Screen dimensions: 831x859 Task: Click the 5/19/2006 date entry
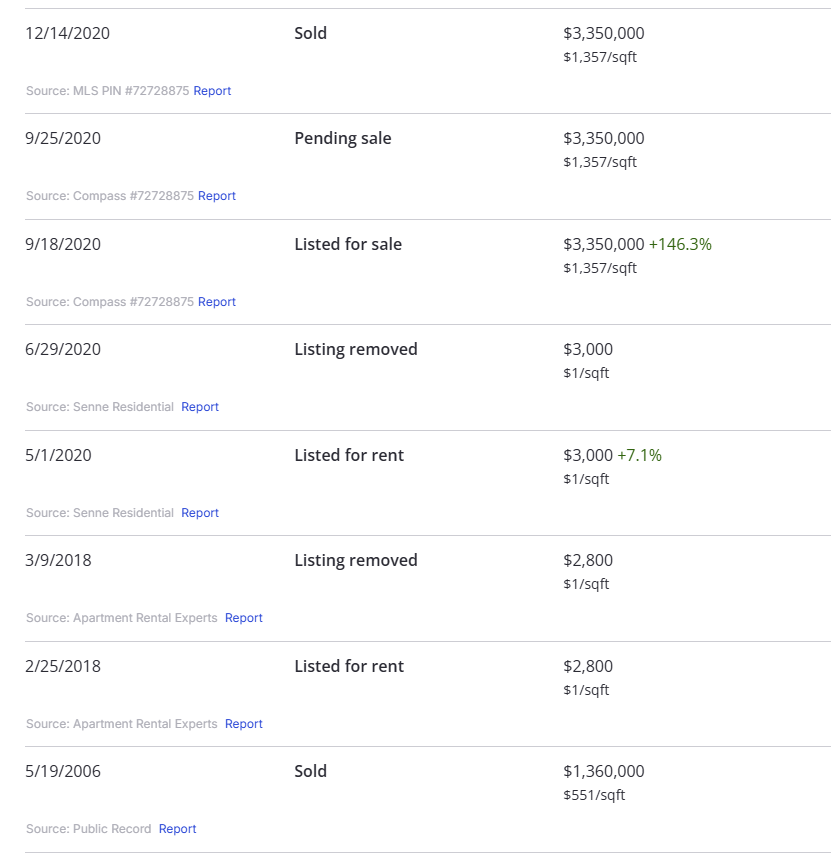tap(63, 771)
